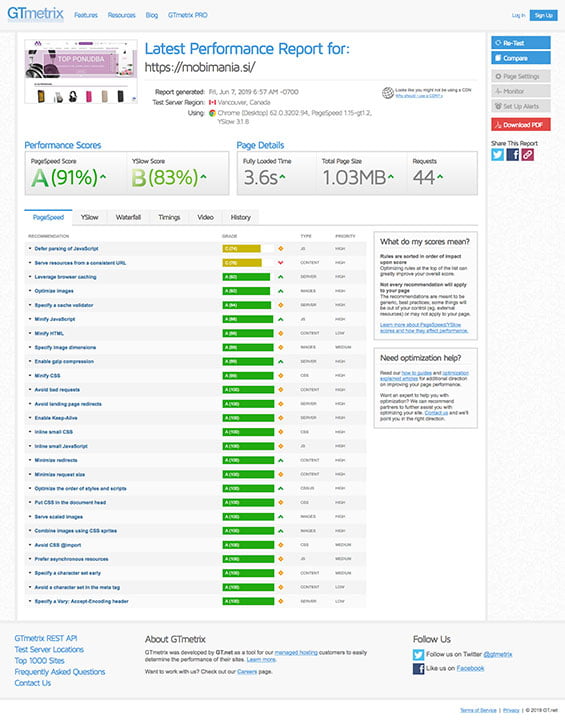Switch to the Video tab
565x720 pixels.
coord(205,217)
